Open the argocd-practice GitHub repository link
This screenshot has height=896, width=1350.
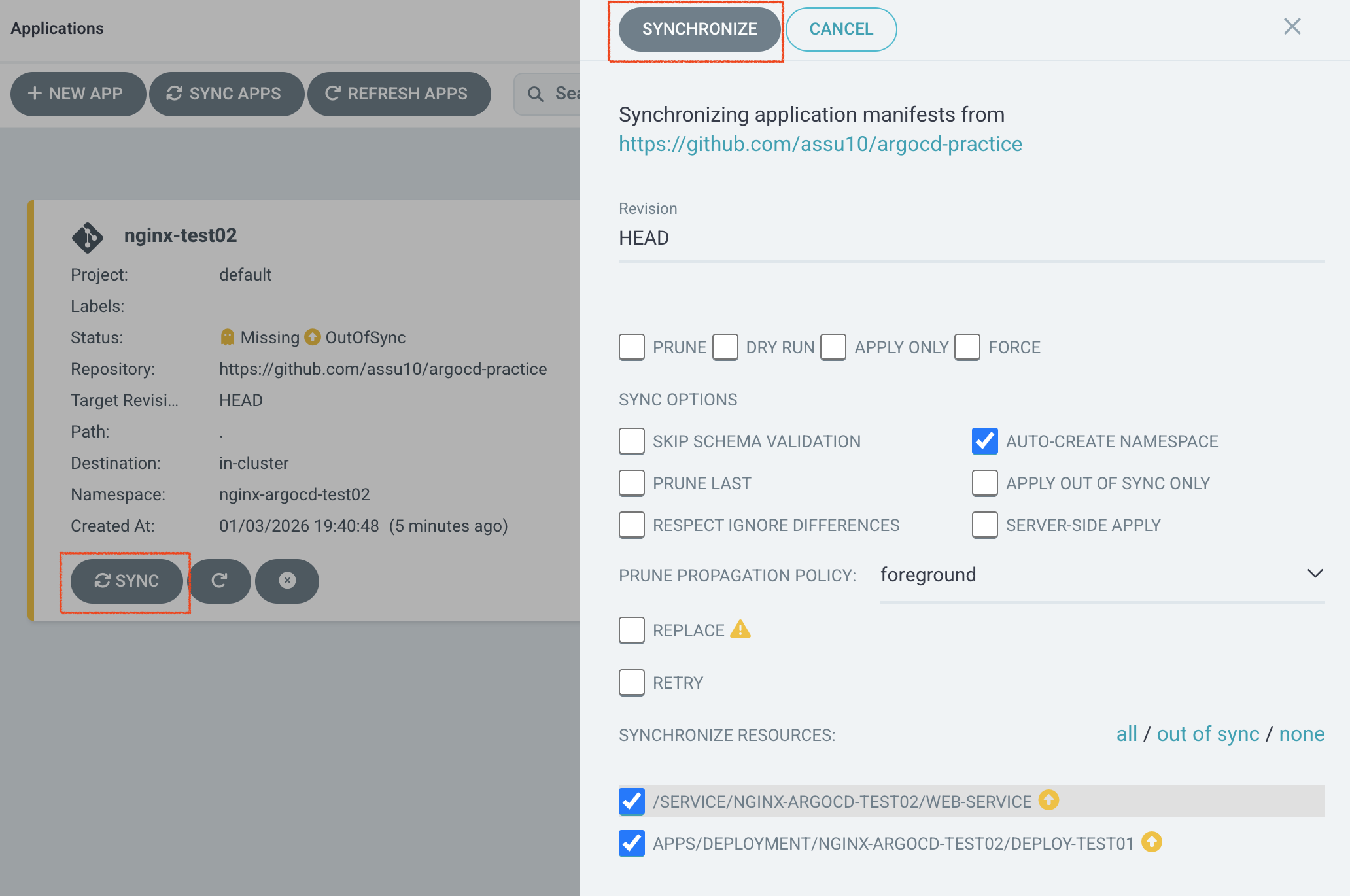[820, 144]
